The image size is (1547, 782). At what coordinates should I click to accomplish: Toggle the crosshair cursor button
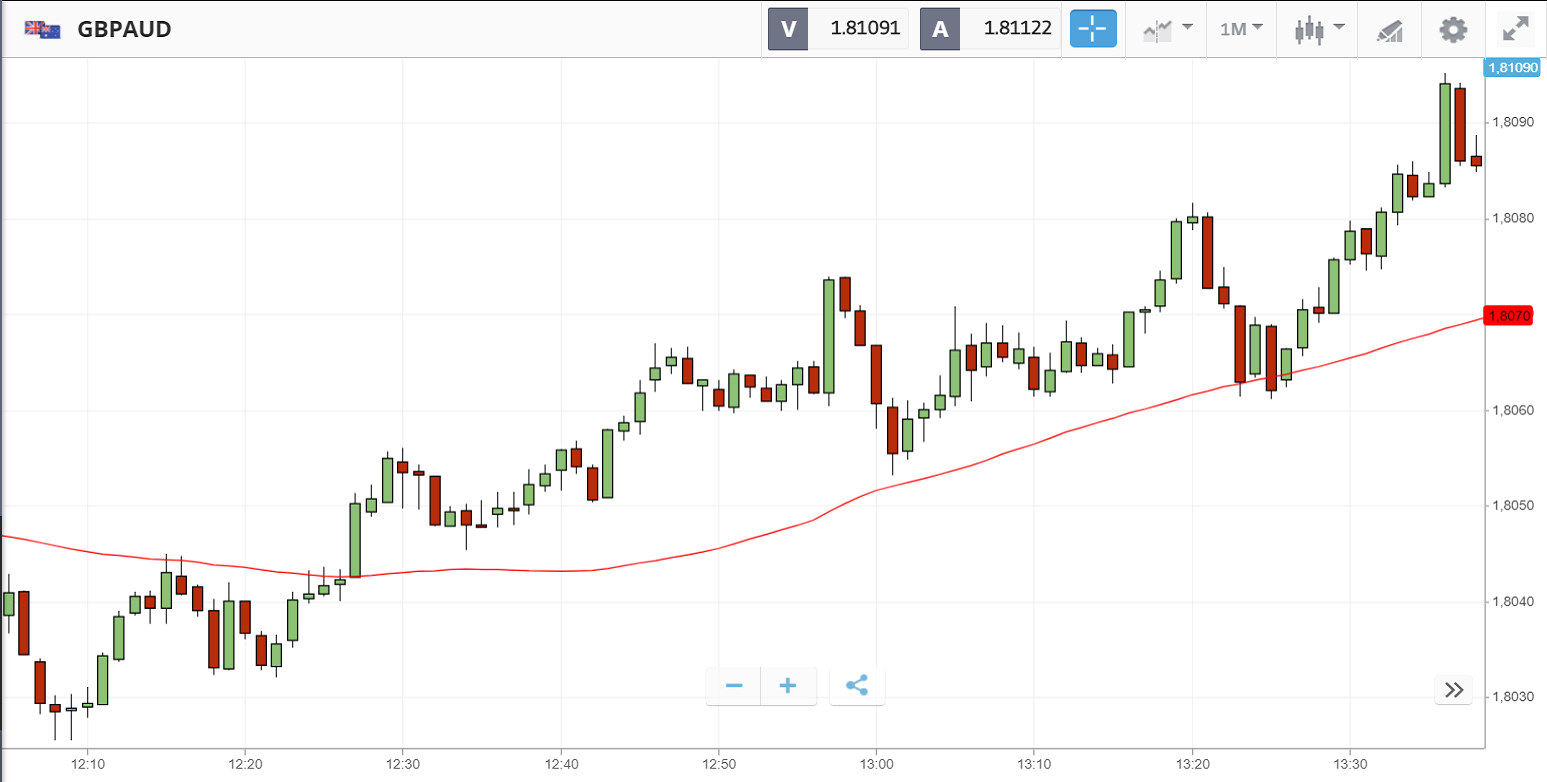point(1092,29)
